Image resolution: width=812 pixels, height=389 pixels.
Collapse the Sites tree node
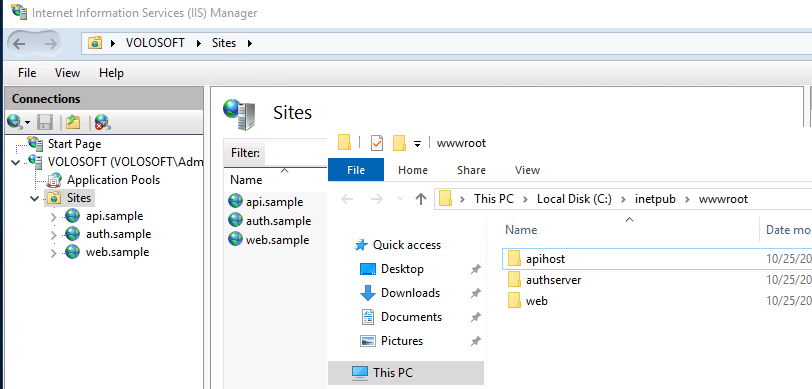[x=34, y=198]
